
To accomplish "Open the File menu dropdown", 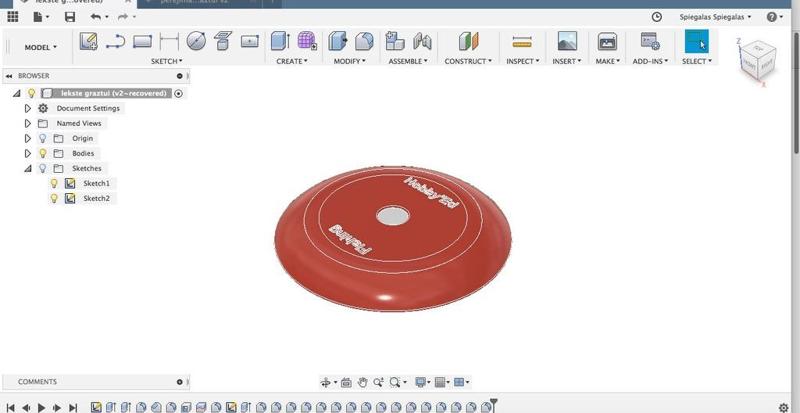I will 41,17.
